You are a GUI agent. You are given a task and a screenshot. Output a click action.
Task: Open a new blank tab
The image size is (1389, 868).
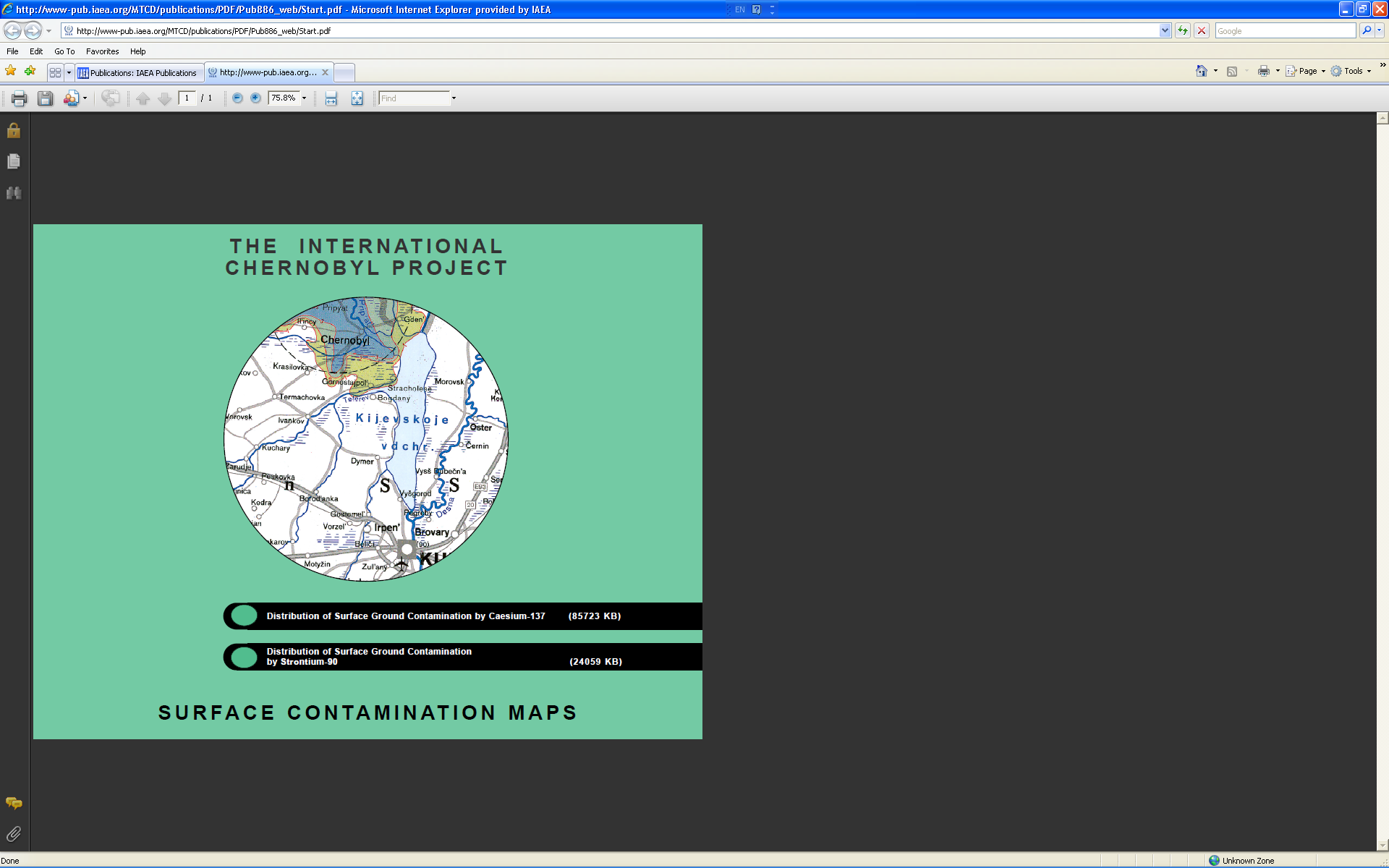(x=344, y=72)
